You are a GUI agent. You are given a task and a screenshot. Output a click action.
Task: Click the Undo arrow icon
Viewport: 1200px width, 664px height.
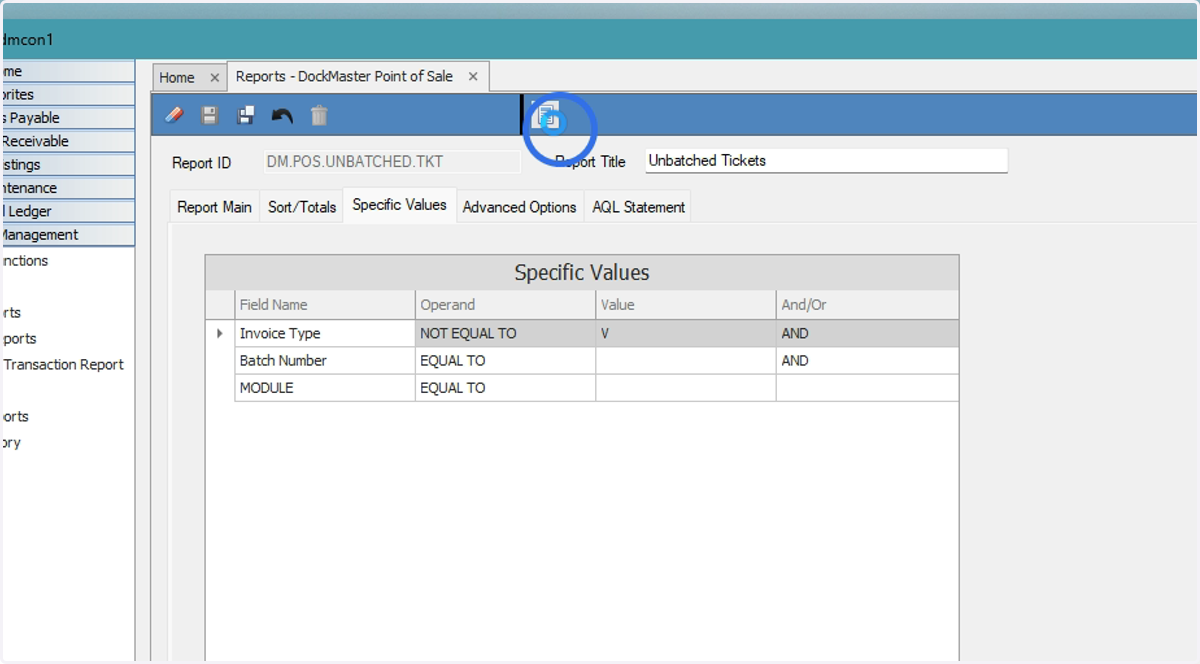282,116
